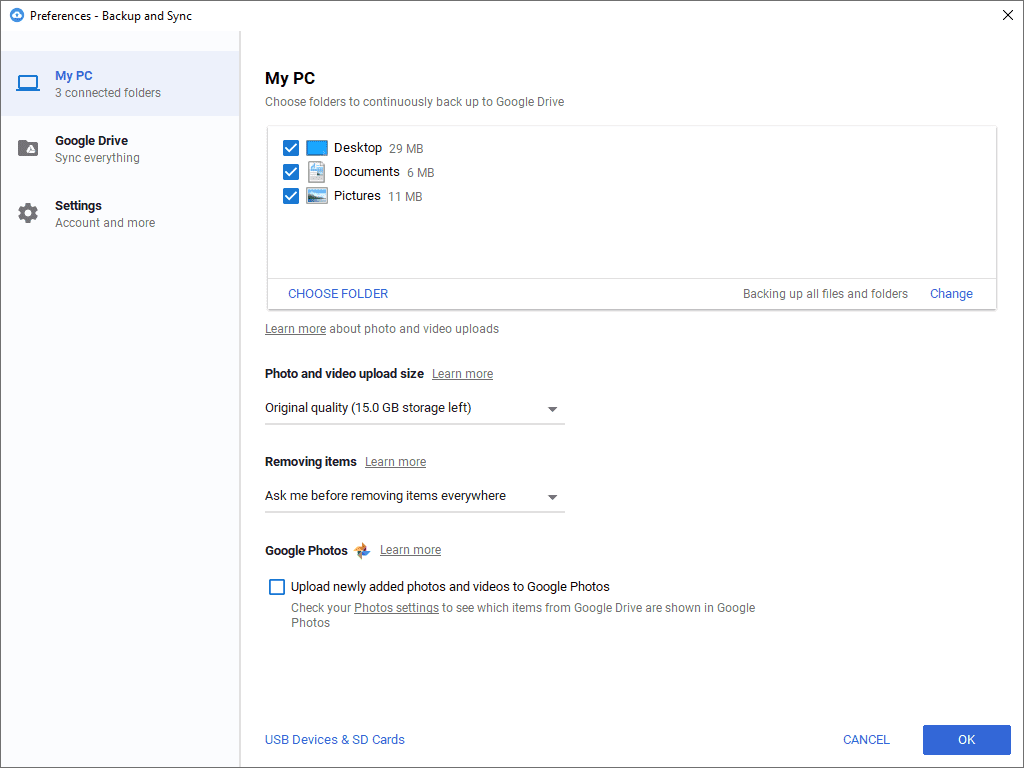Click the CANCEL button
The image size is (1024, 768).
point(866,739)
